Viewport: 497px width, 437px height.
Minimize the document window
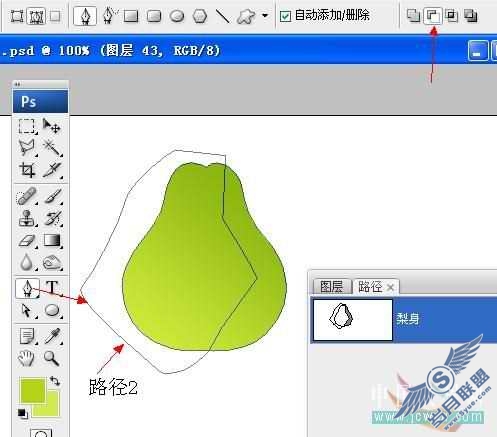477,51
